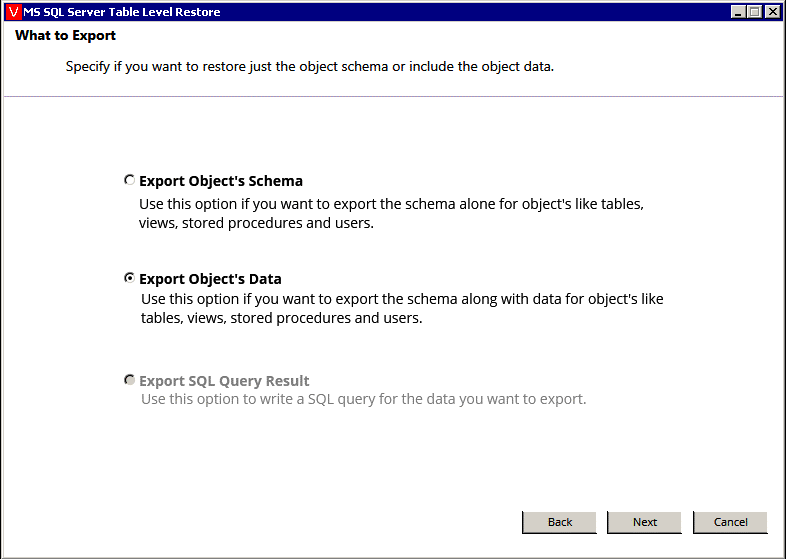Viewport: 786px width, 559px height.
Task: Click the "write a SQL query" description text
Action: (363, 399)
